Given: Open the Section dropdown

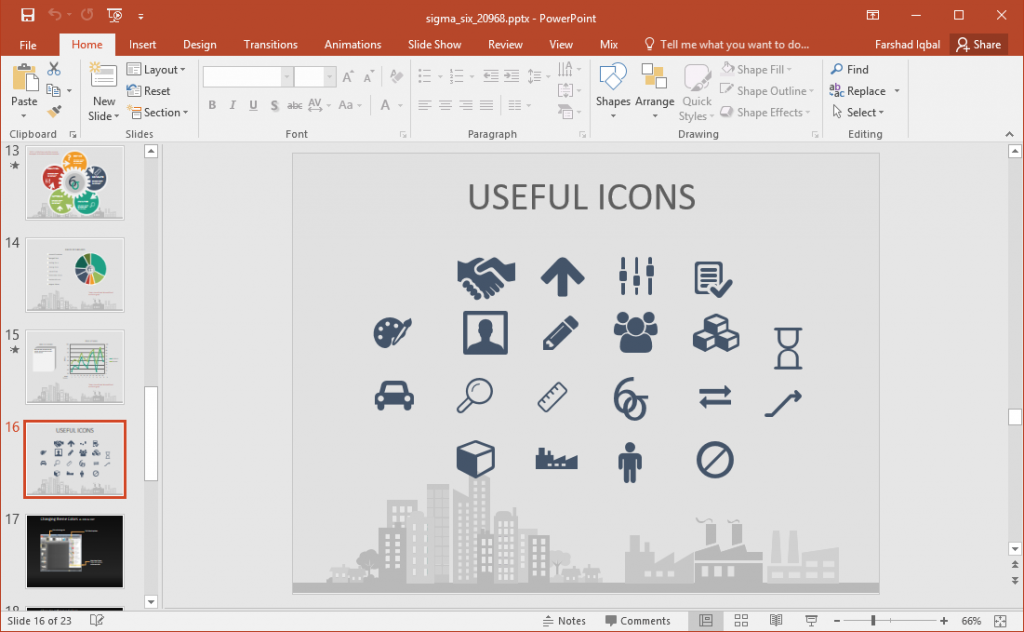Looking at the screenshot, I should [158, 112].
